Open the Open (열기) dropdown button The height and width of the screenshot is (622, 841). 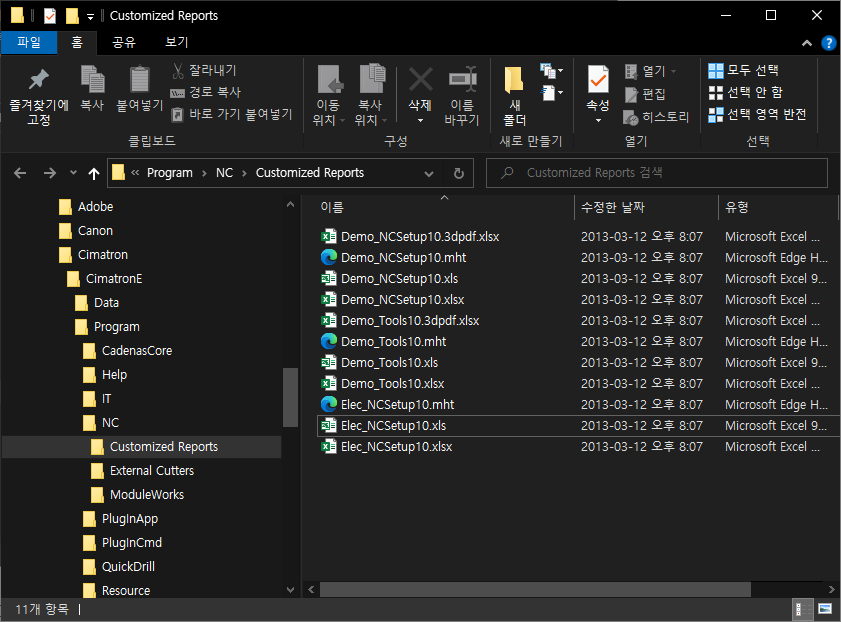tap(650, 71)
